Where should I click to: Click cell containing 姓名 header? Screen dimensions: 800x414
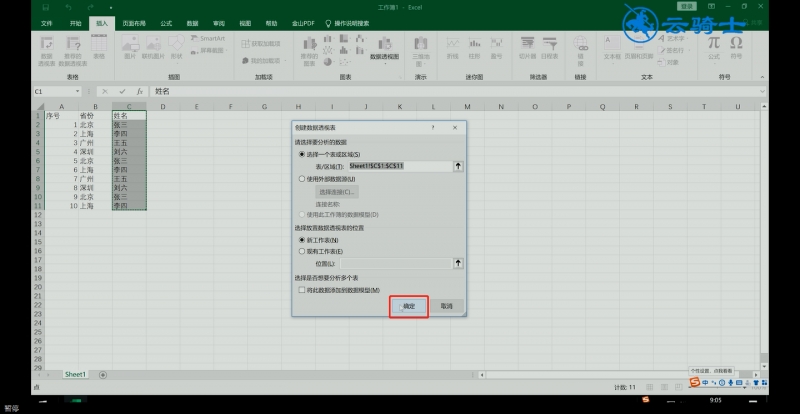coord(129,116)
